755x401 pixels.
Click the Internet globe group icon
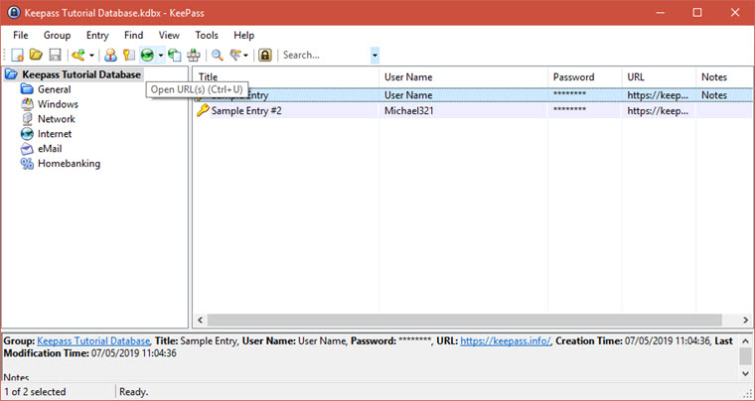point(27,134)
